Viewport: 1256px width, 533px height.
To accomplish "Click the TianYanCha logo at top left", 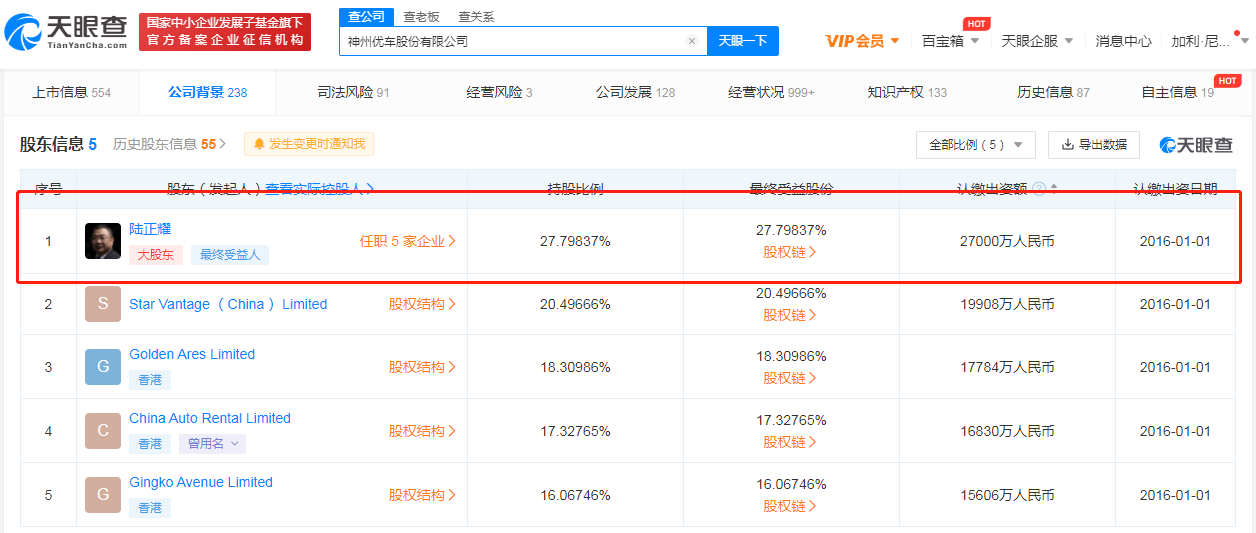I will [x=66, y=33].
